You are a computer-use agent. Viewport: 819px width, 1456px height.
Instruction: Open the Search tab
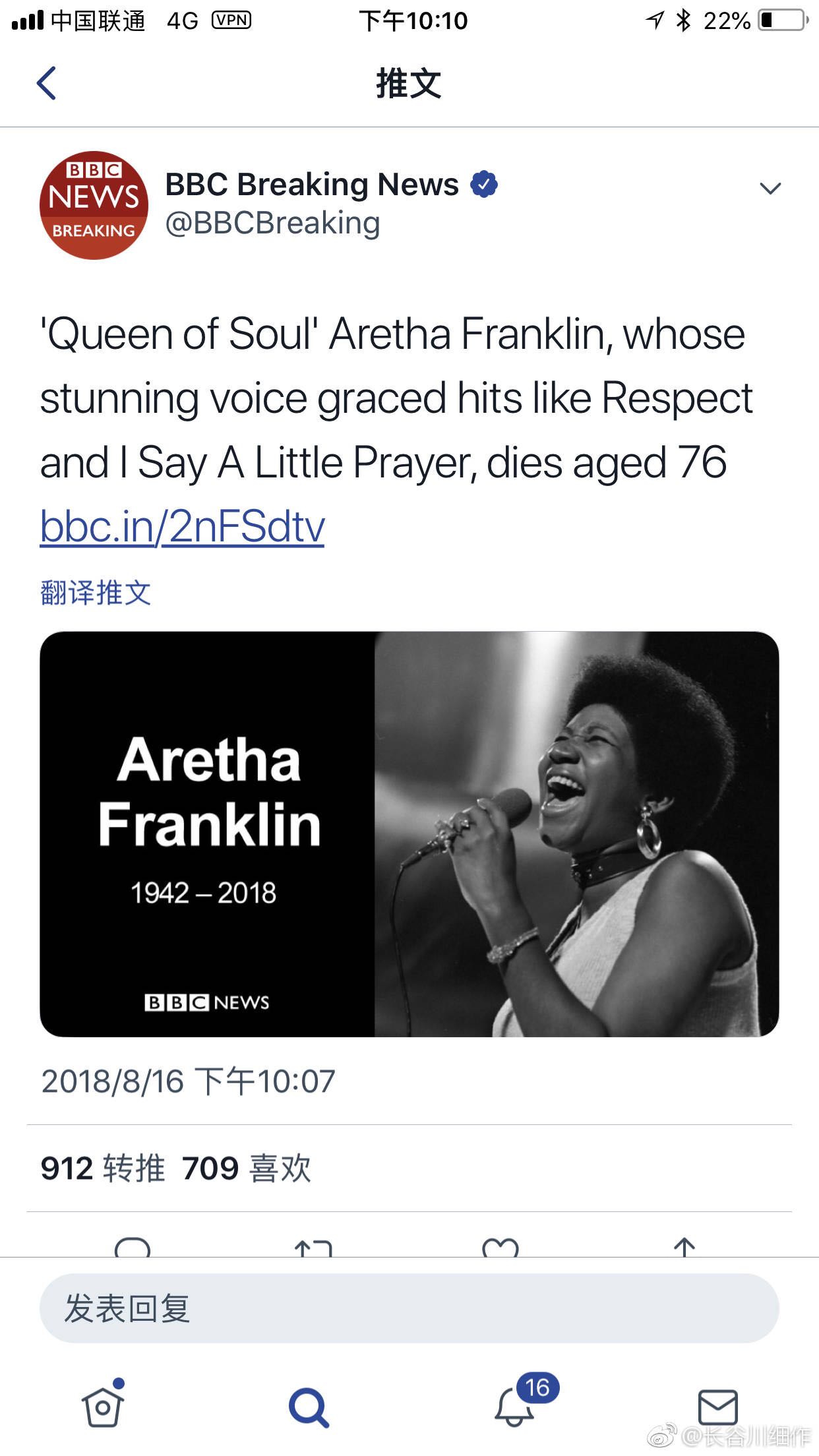click(308, 1408)
